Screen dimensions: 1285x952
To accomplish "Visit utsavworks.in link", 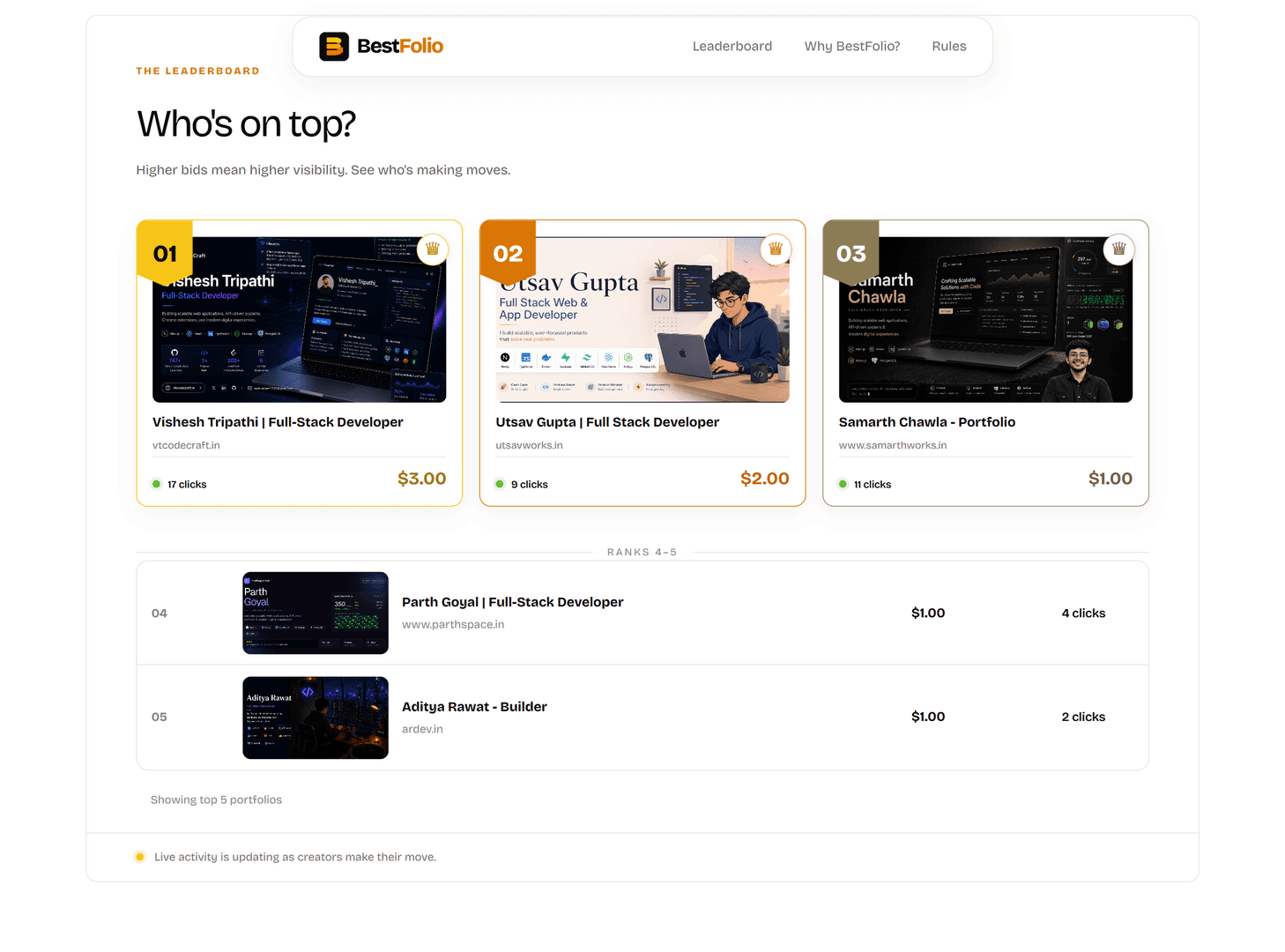I will [x=529, y=445].
